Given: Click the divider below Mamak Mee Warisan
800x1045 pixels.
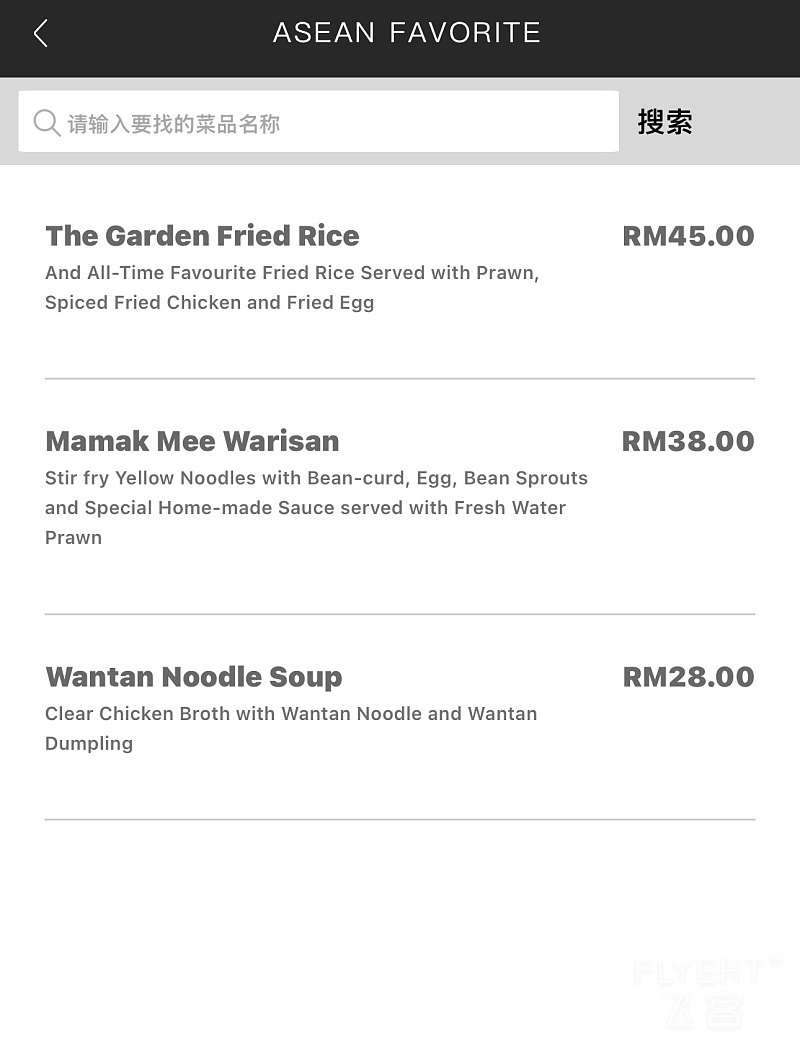Looking at the screenshot, I should (400, 614).
